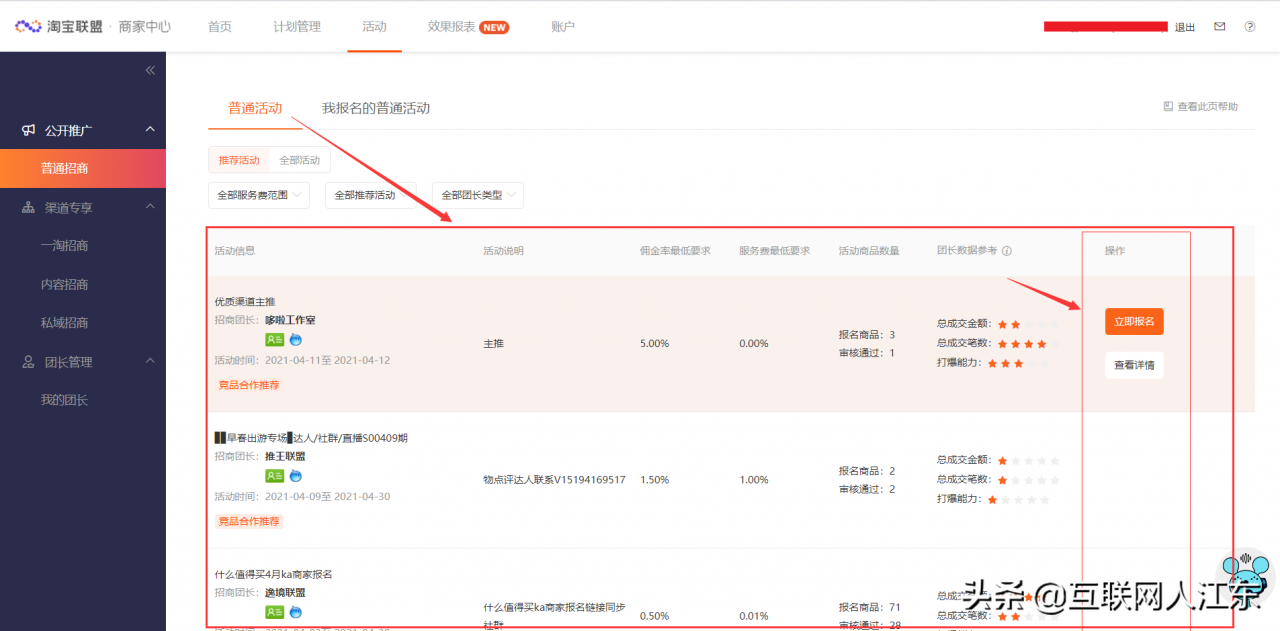Select 内容招商 in the sidebar
The height and width of the screenshot is (631, 1280).
(x=64, y=284)
